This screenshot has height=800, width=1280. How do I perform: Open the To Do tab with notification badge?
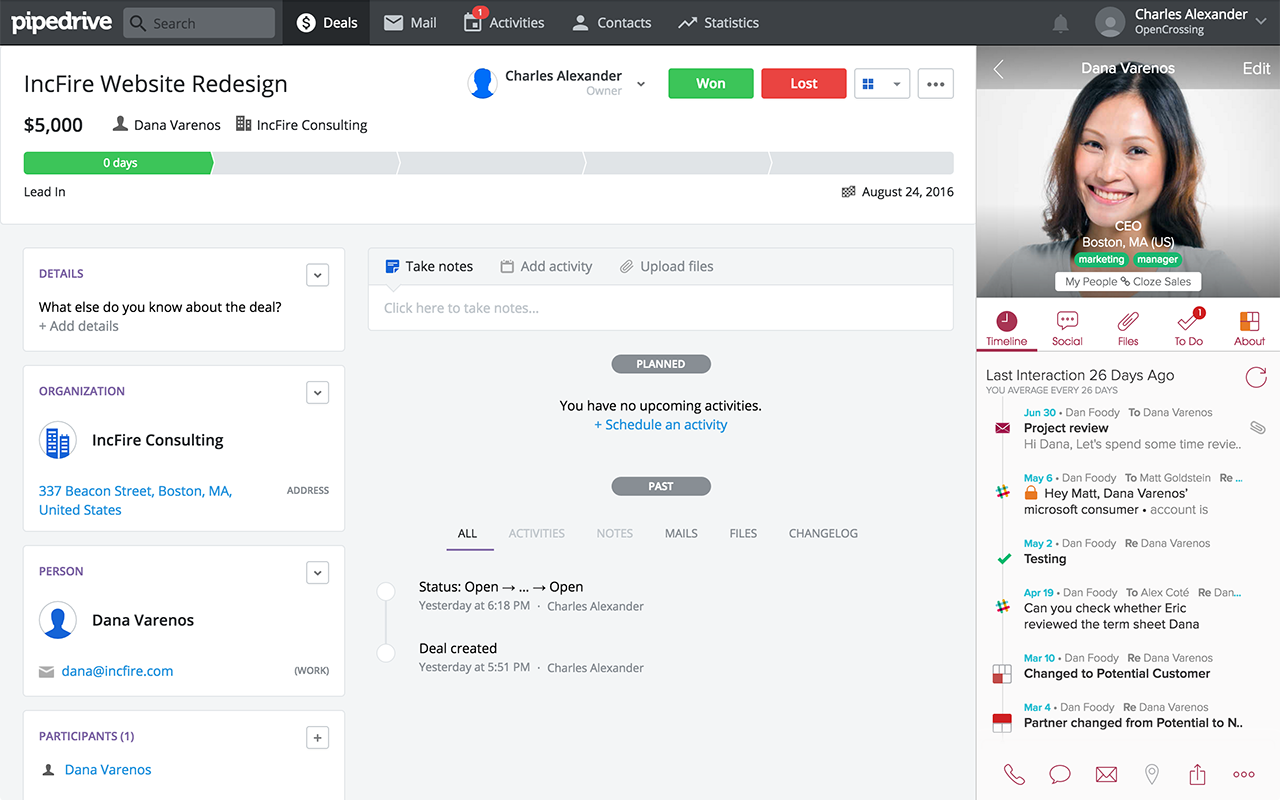[1188, 327]
